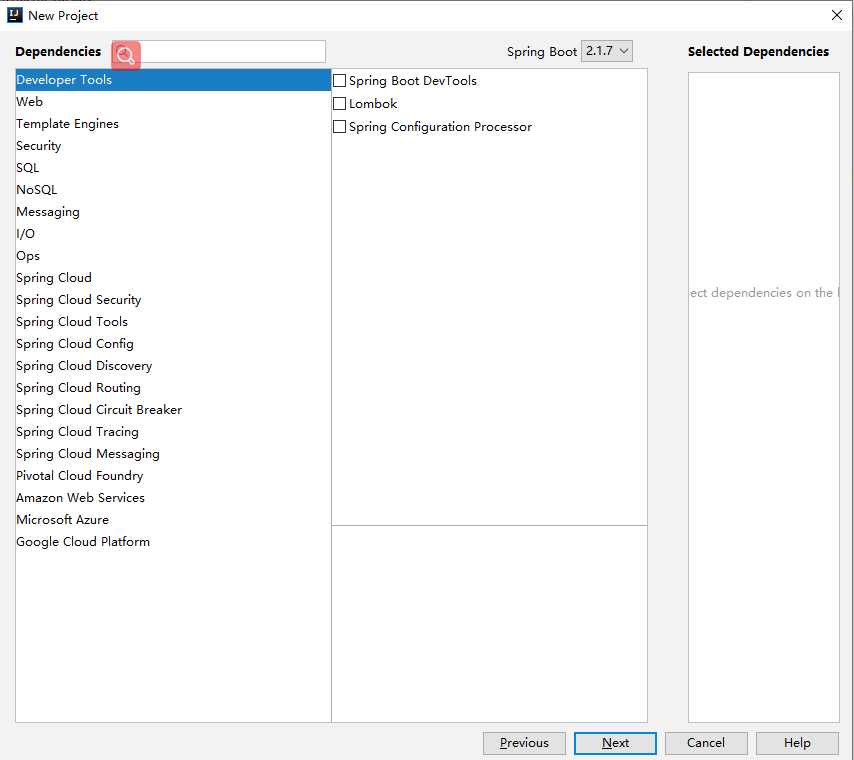Proceed with the Next button
Image resolution: width=854 pixels, height=760 pixels.
click(x=615, y=743)
